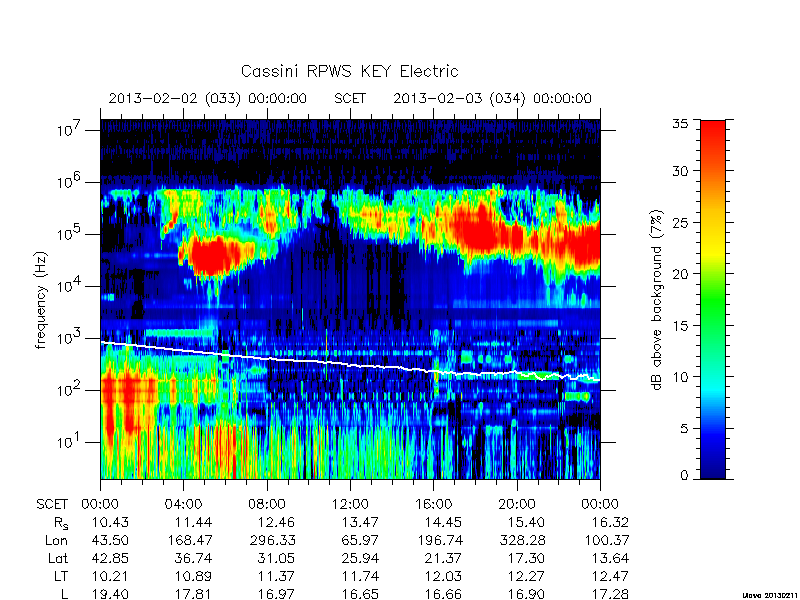Click the time tick label '20:00'

click(x=516, y=505)
